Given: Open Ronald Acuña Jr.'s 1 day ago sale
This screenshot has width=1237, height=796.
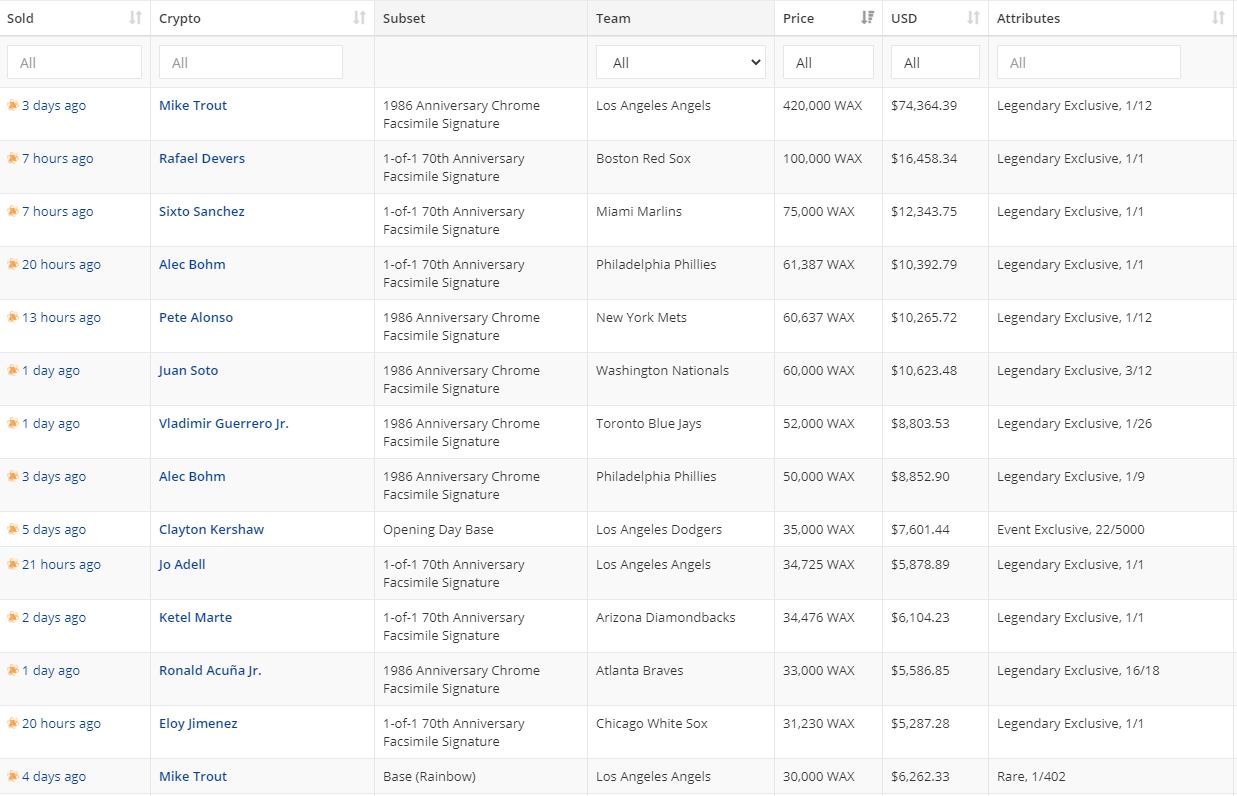Looking at the screenshot, I should tap(50, 670).
